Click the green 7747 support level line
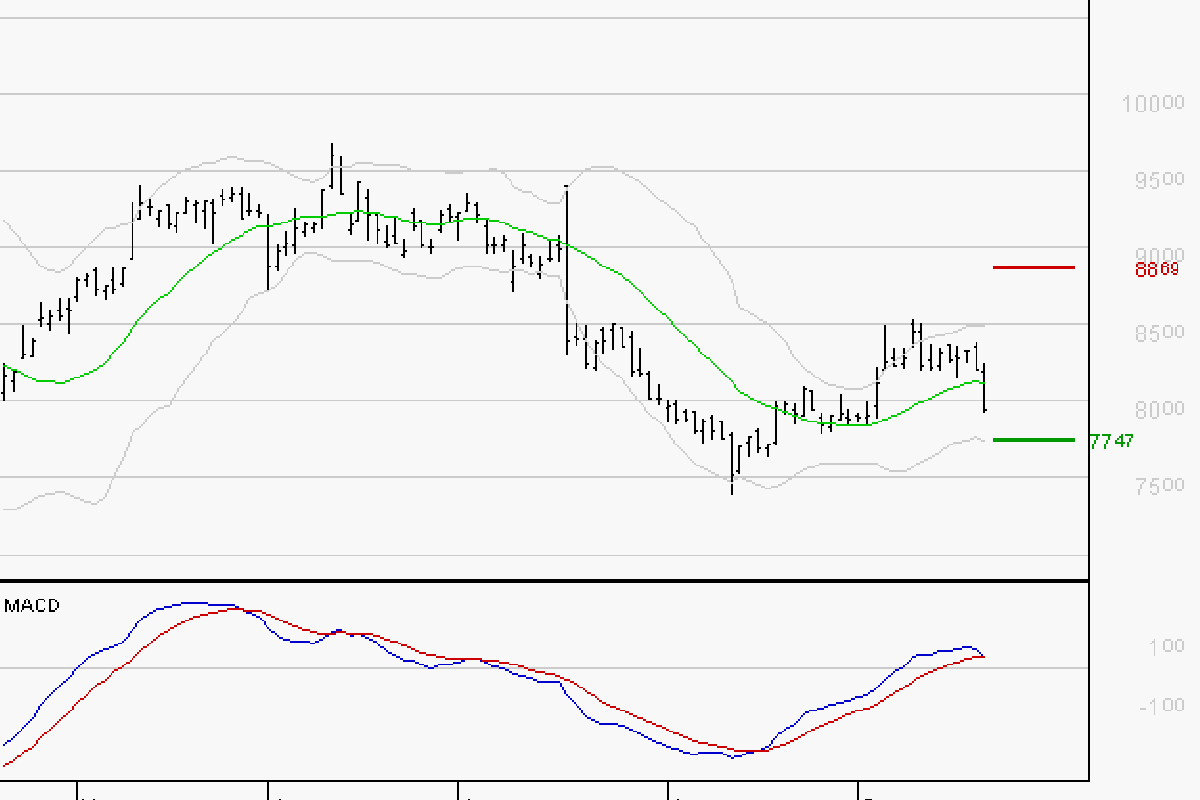This screenshot has width=1200, height=800. pyautogui.click(x=1033, y=439)
